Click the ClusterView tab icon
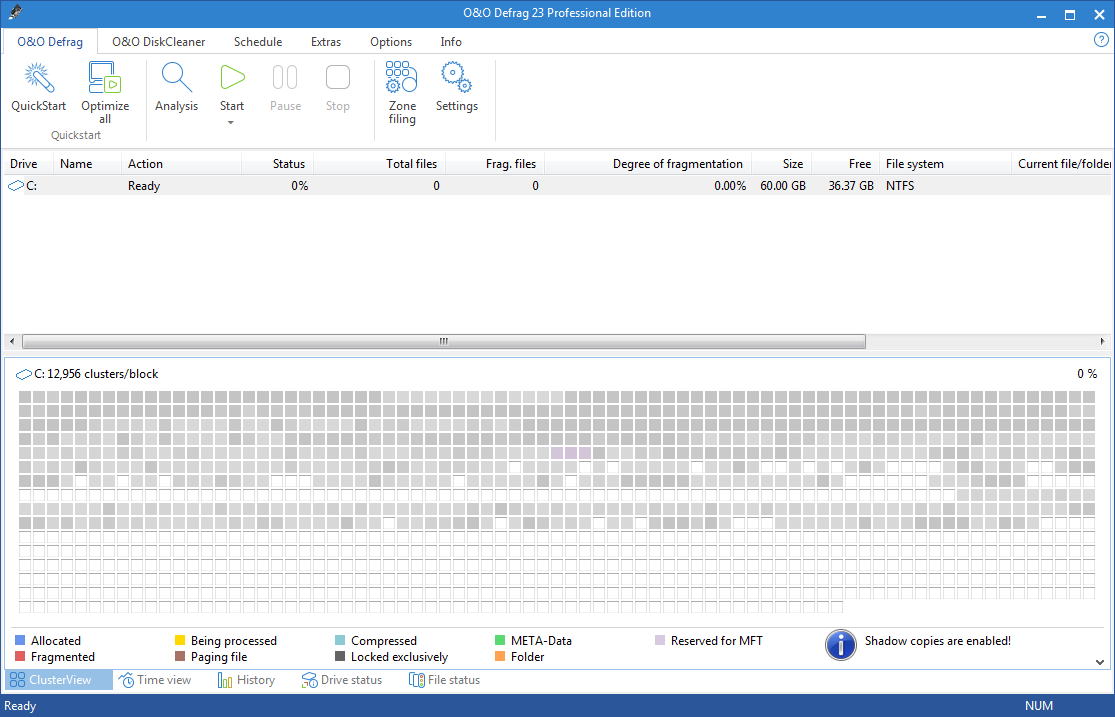1115x717 pixels. pyautogui.click(x=18, y=680)
